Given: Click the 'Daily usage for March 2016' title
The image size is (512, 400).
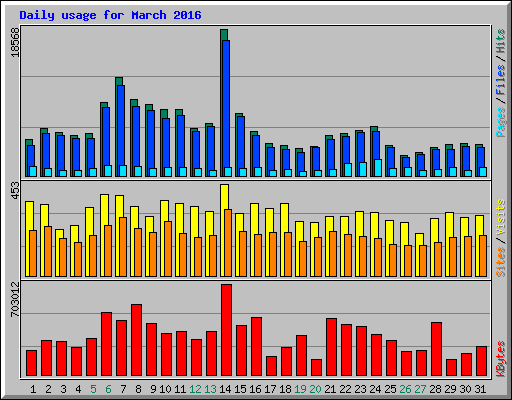Looking at the screenshot, I should pyautogui.click(x=110, y=15).
